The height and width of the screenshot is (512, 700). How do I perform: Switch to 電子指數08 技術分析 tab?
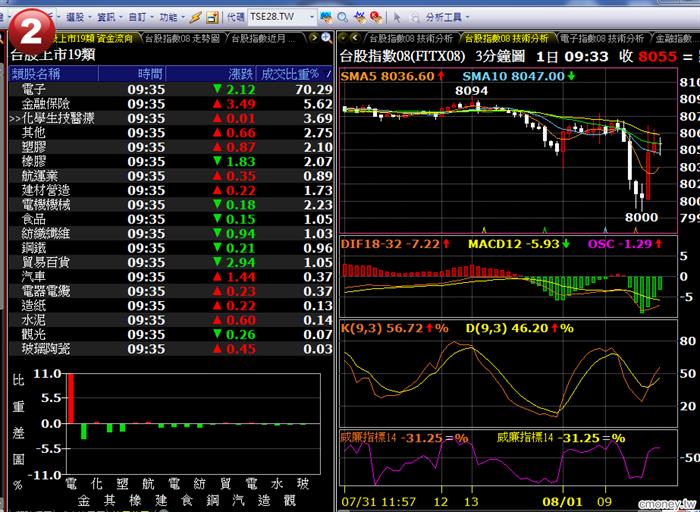coord(602,38)
